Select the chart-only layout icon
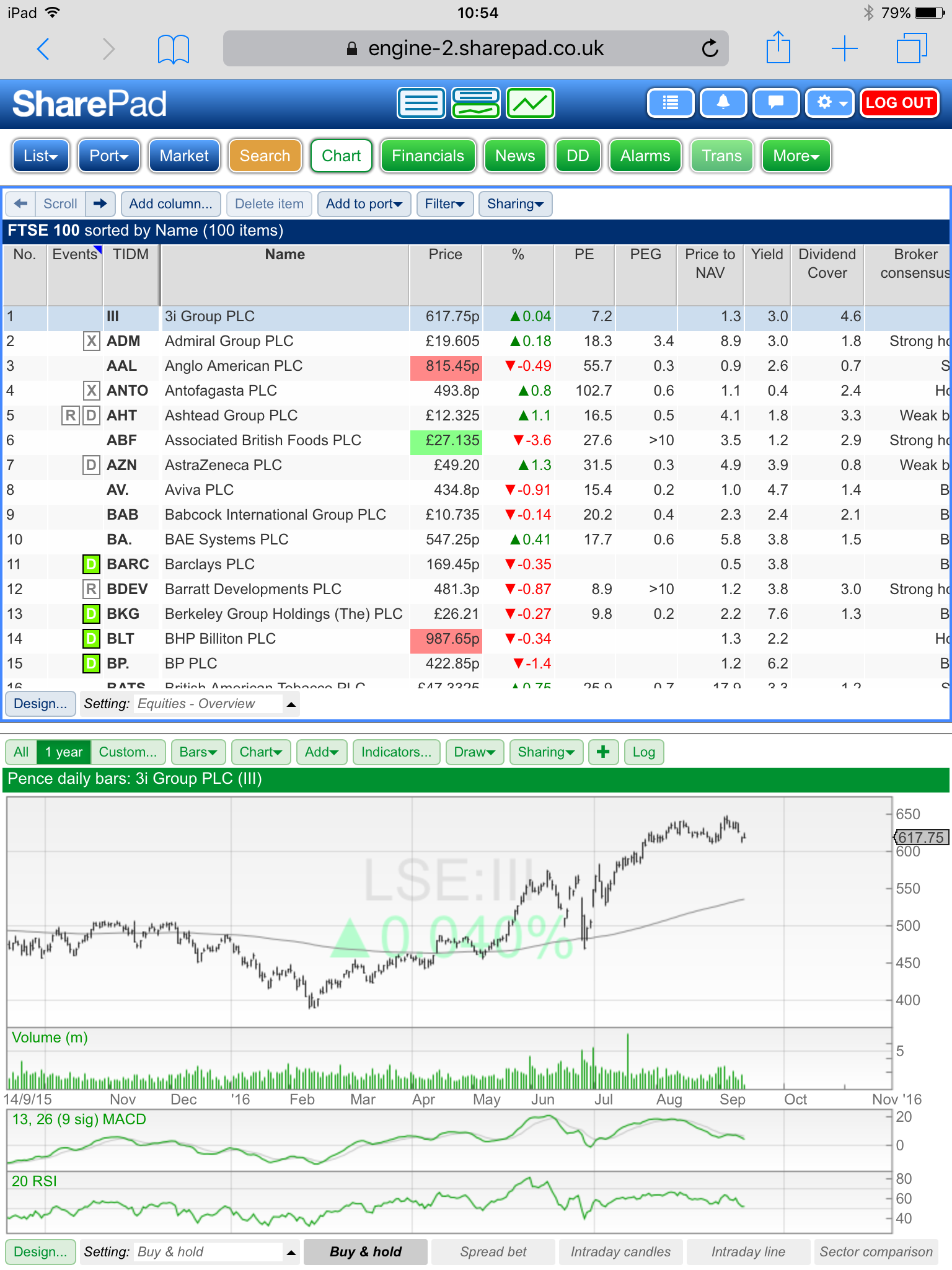Image resolution: width=952 pixels, height=1270 pixels. pos(531,103)
